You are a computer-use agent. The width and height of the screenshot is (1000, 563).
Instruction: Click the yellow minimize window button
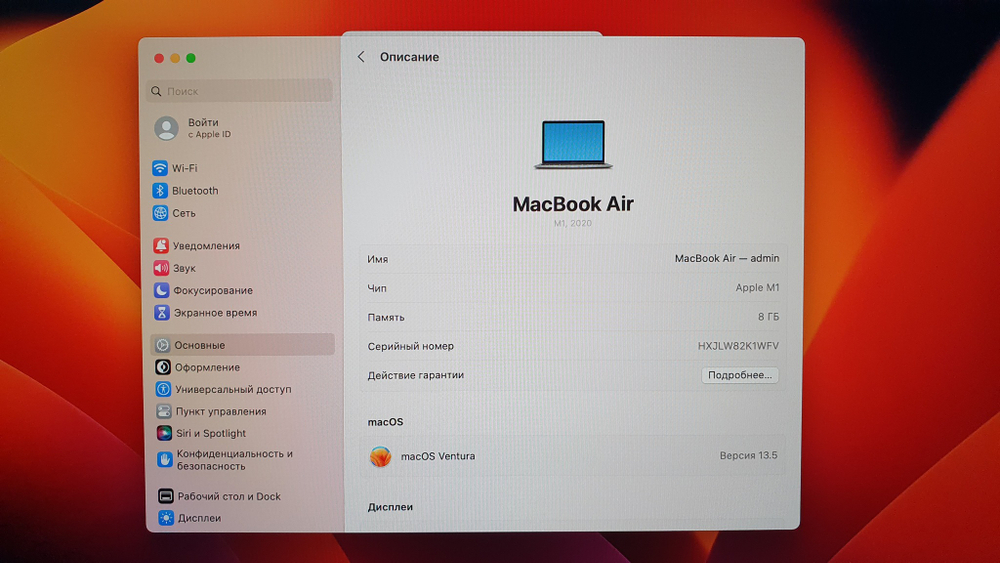[175, 58]
